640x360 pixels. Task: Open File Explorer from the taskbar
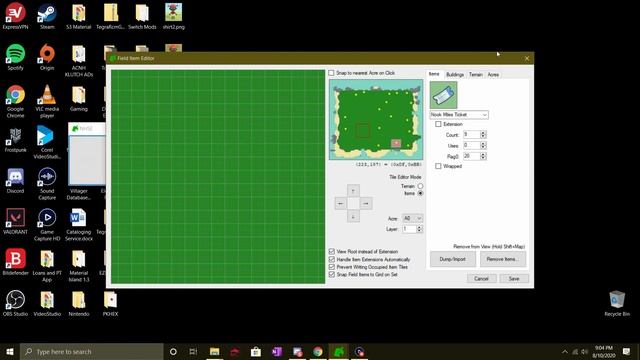(x=214, y=351)
